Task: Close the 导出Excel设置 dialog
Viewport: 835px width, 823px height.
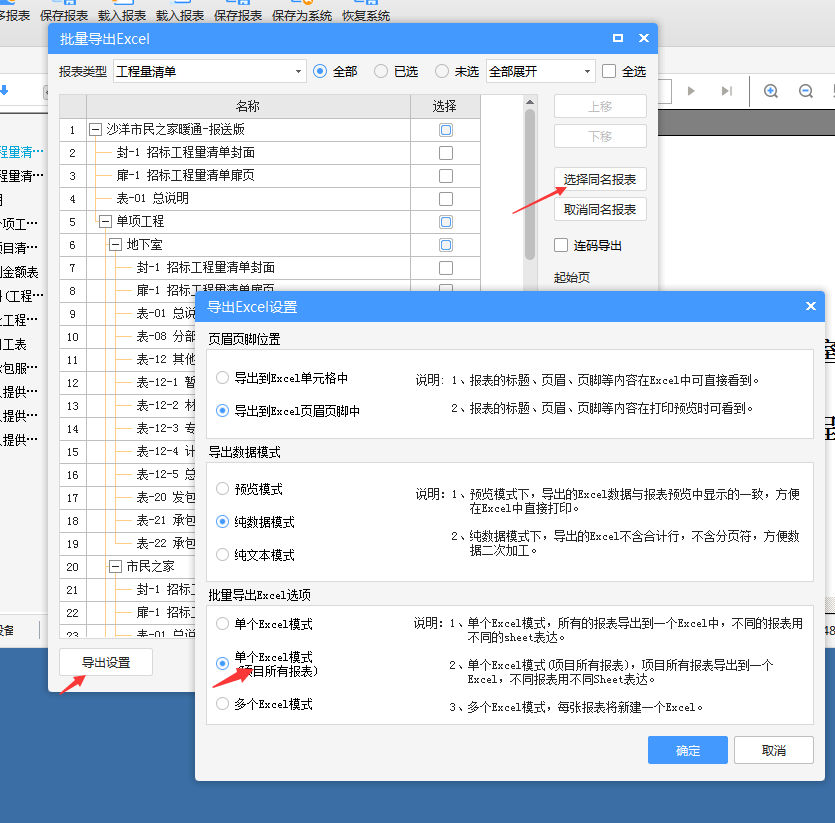Action: click(x=811, y=306)
